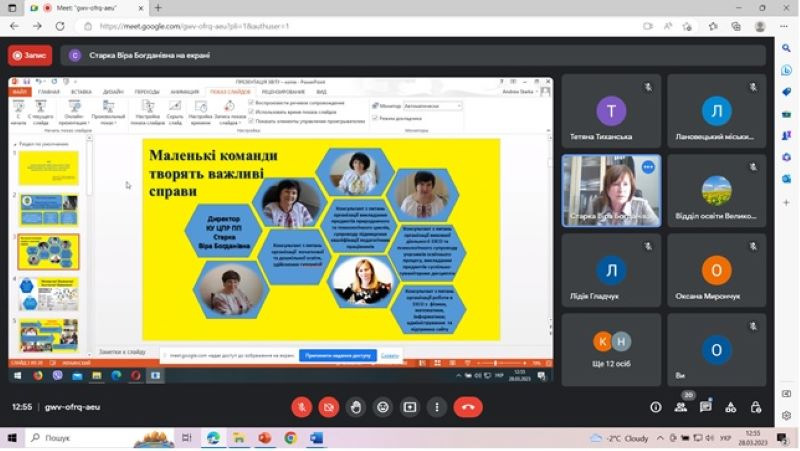The image size is (800, 451).
Task: Click the Сховати link in sharing bar
Action: tap(389, 356)
